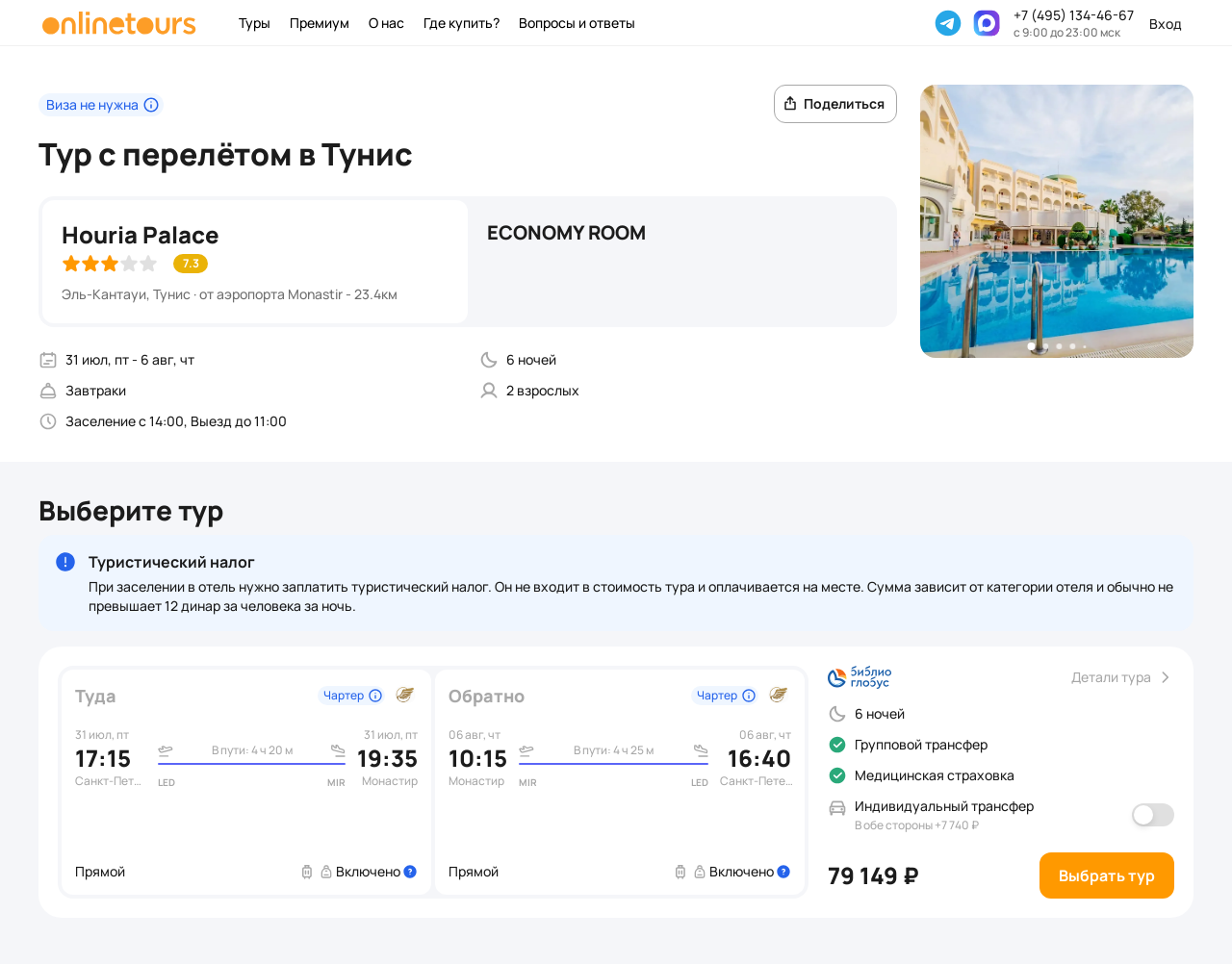The width and height of the screenshot is (1232, 964).
Task: Click the baggage help icon in Туда card
Action: [x=410, y=872]
